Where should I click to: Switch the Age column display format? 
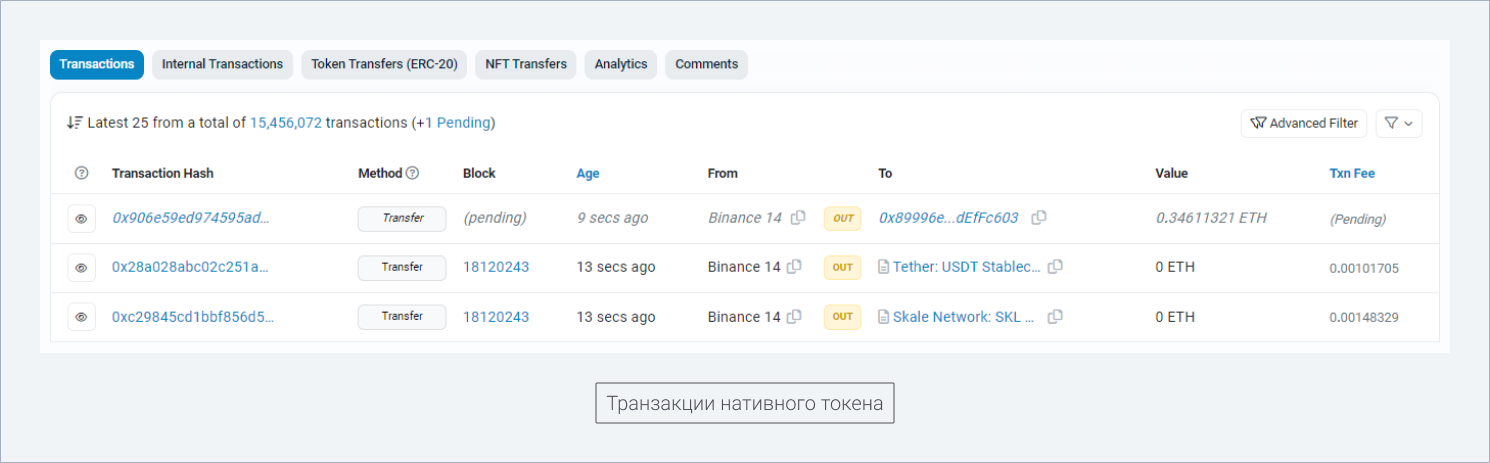pos(588,173)
